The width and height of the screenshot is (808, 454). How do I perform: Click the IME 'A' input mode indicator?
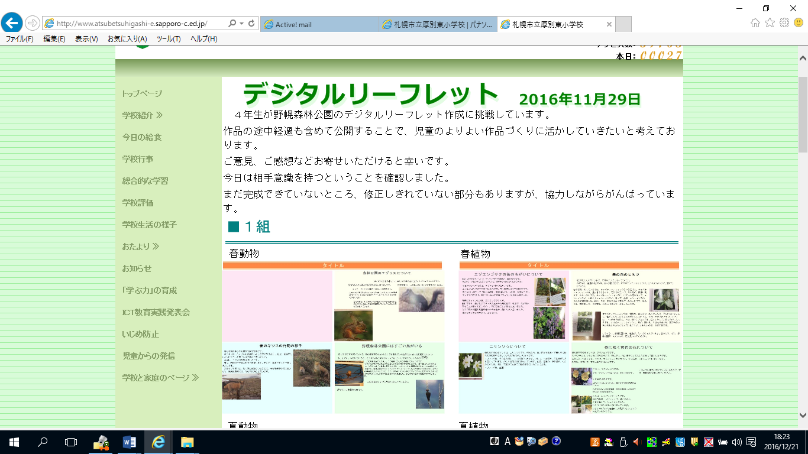(507, 442)
